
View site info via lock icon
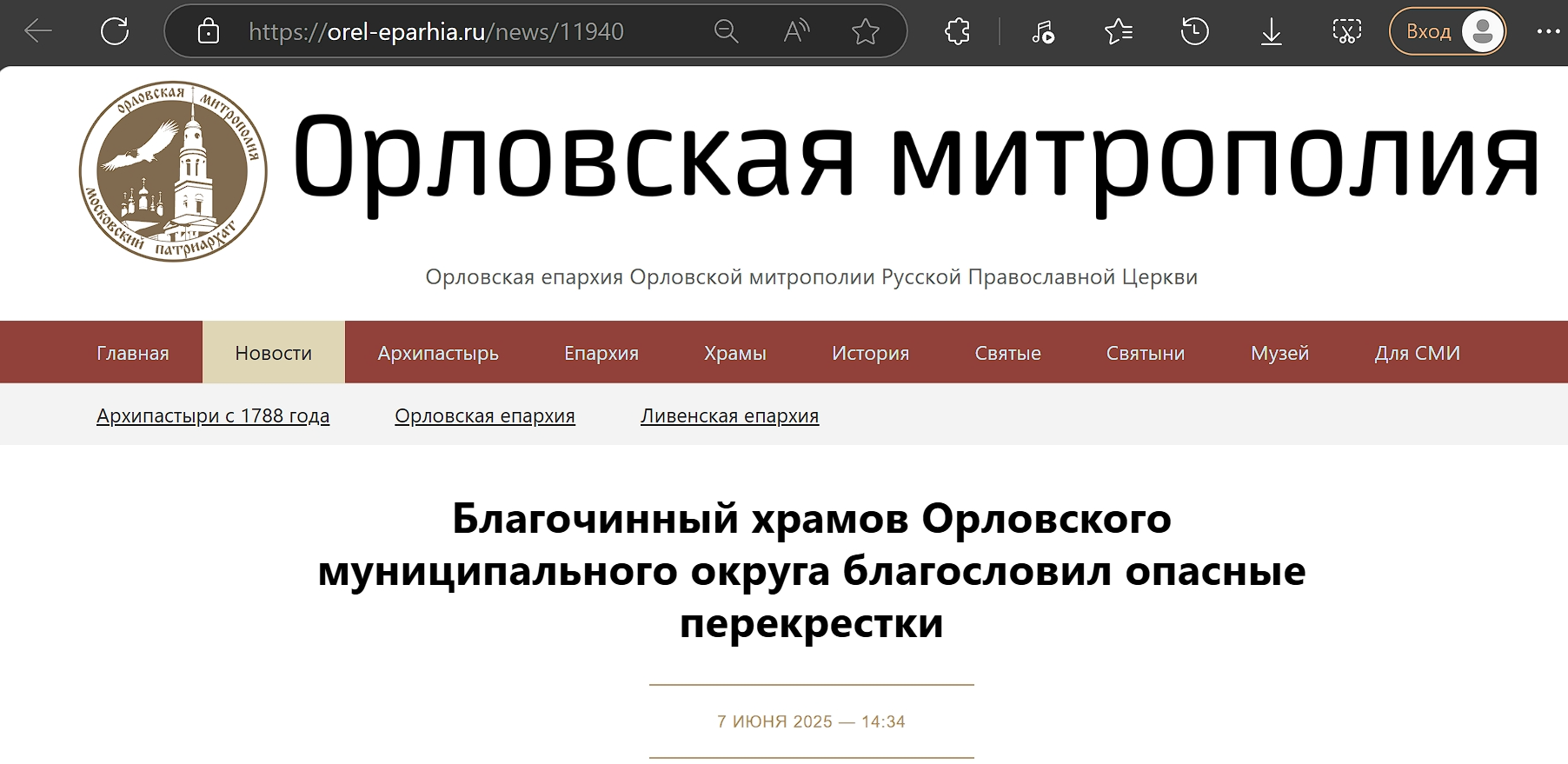pos(209,32)
